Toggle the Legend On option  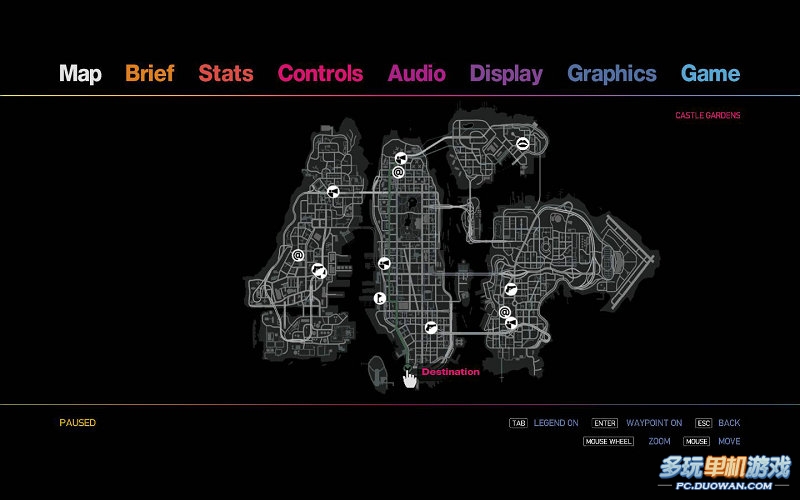[x=555, y=423]
